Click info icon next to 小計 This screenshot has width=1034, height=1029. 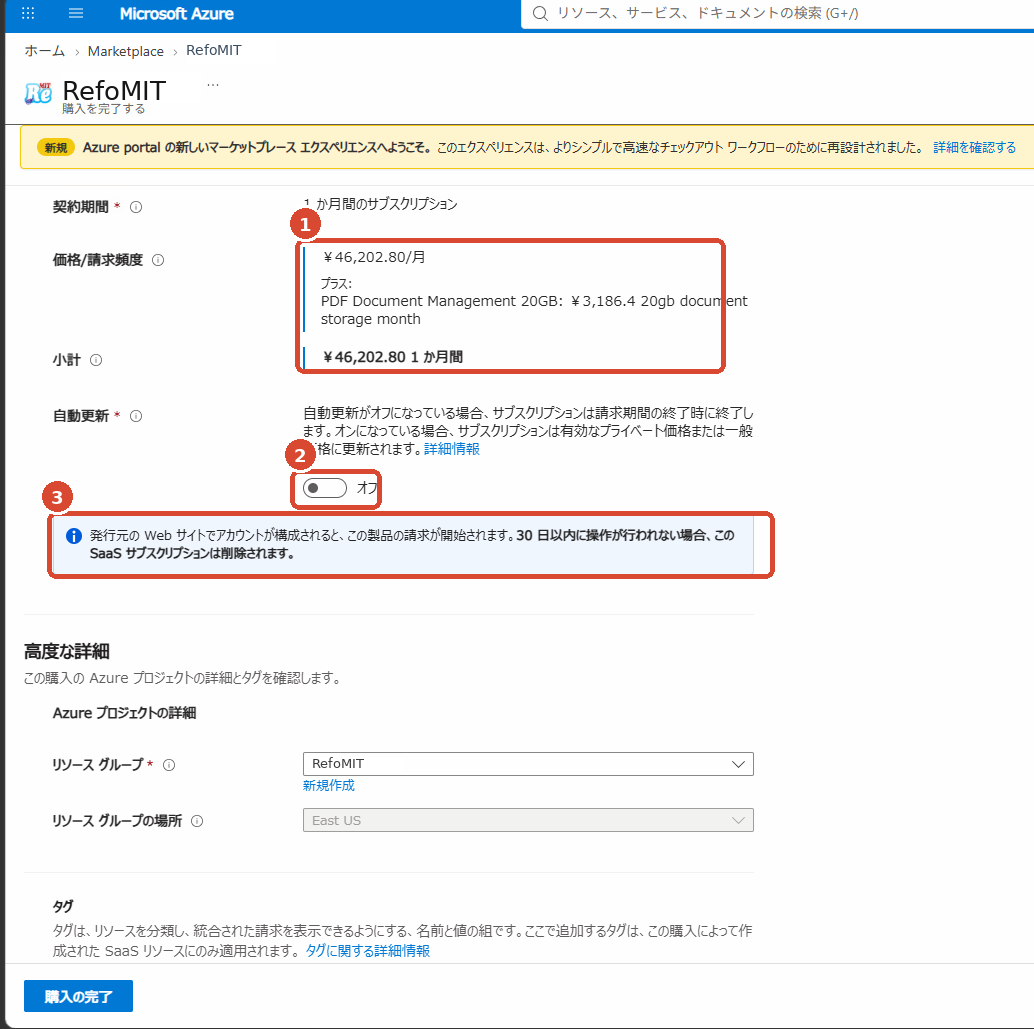[96, 360]
